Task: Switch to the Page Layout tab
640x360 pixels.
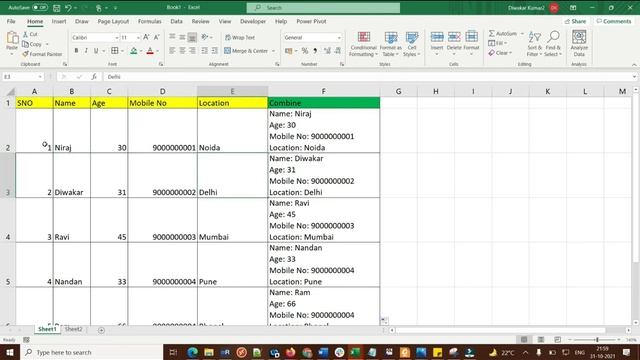Action: coord(113,21)
